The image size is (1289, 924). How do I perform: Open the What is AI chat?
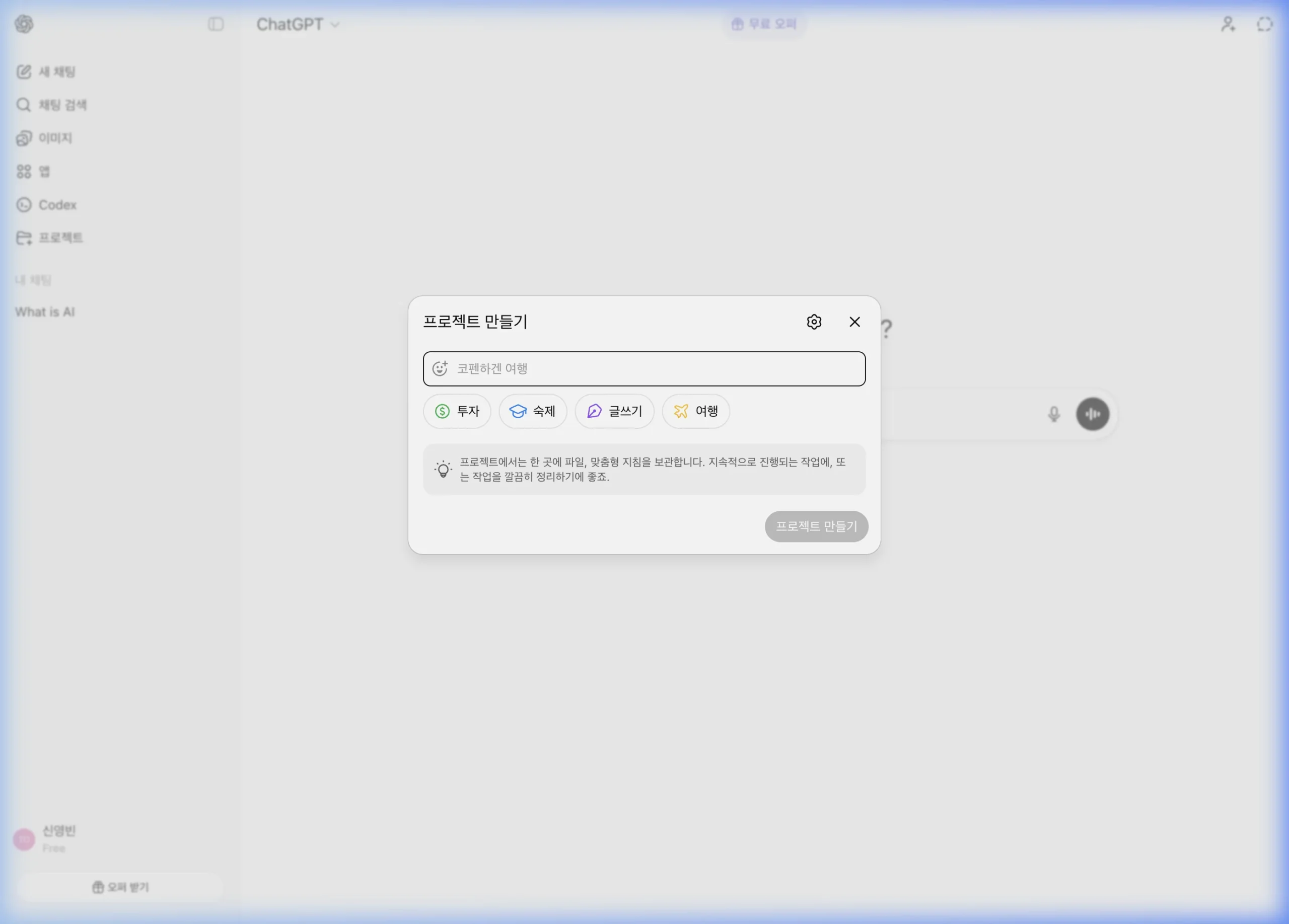pos(45,311)
